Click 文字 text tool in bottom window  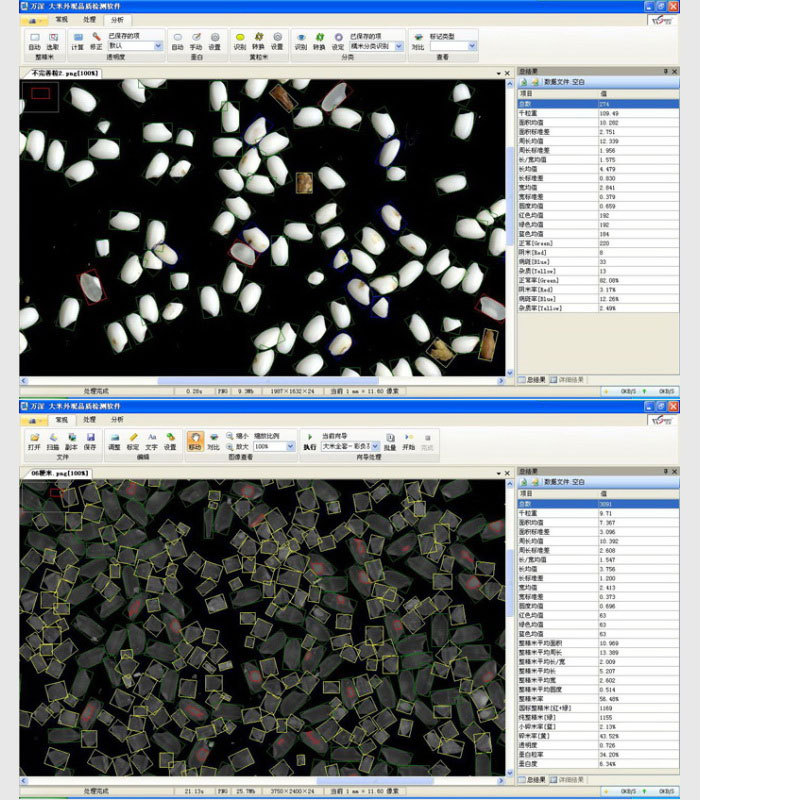[x=152, y=441]
